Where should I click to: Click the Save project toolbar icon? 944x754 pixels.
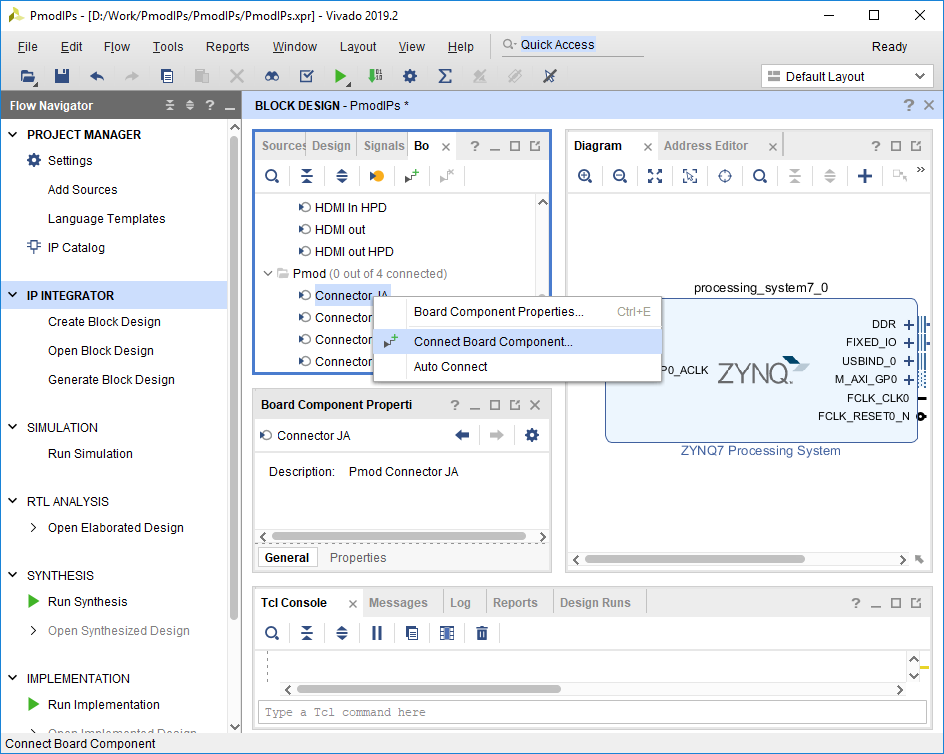[61, 76]
